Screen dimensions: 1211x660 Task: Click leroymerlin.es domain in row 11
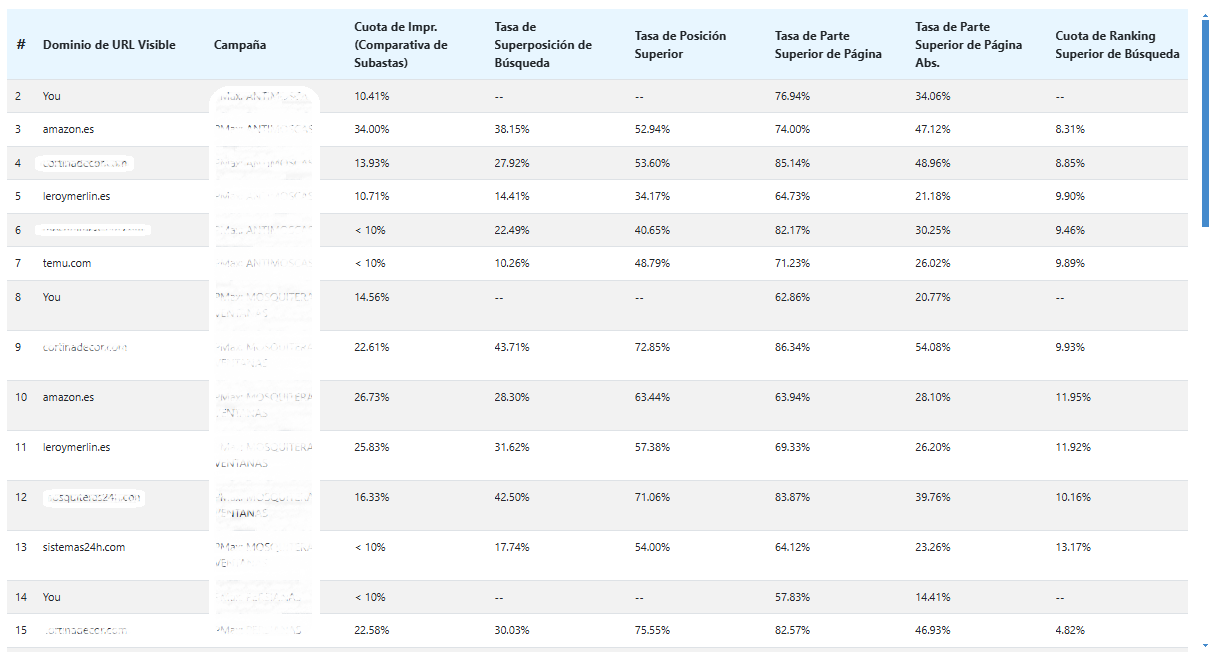(x=76, y=447)
